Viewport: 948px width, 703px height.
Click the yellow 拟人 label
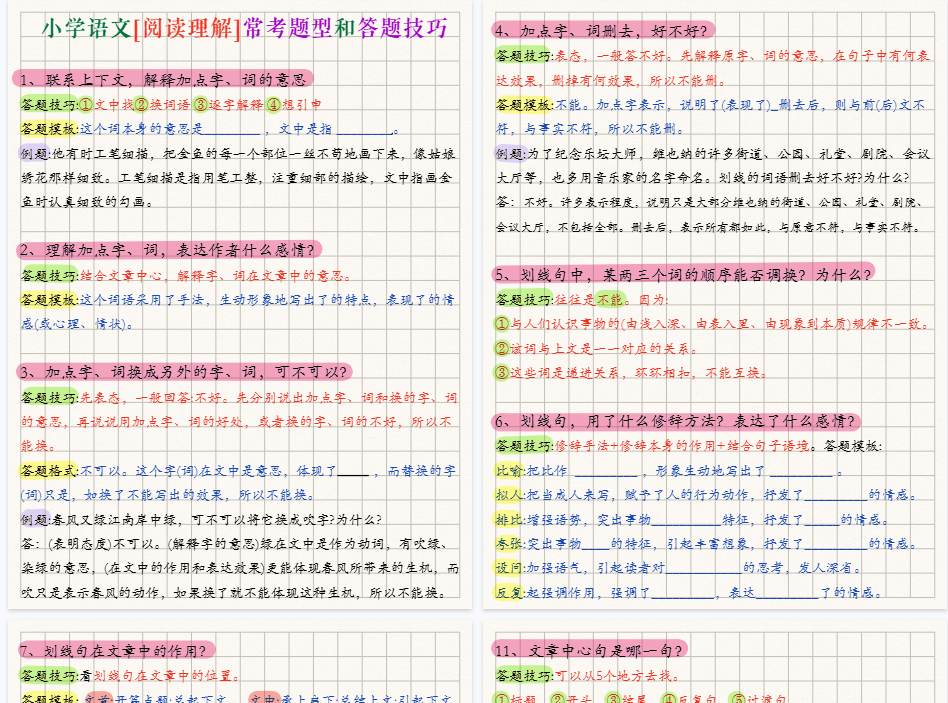tap(509, 494)
